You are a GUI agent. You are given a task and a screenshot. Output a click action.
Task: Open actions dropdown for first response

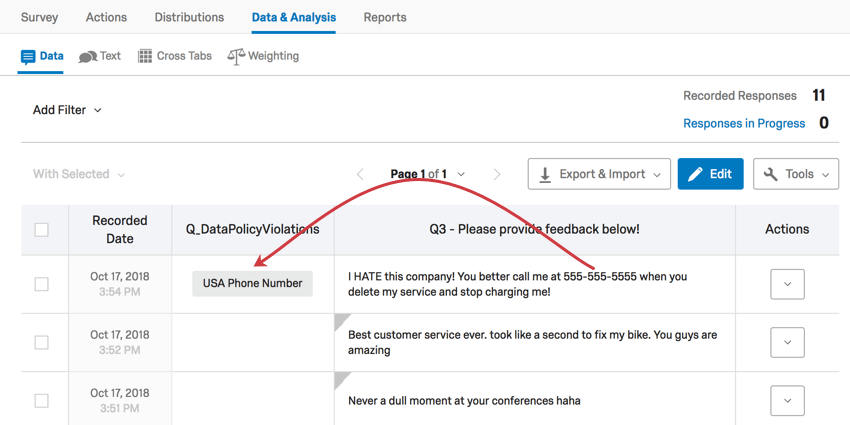(787, 284)
